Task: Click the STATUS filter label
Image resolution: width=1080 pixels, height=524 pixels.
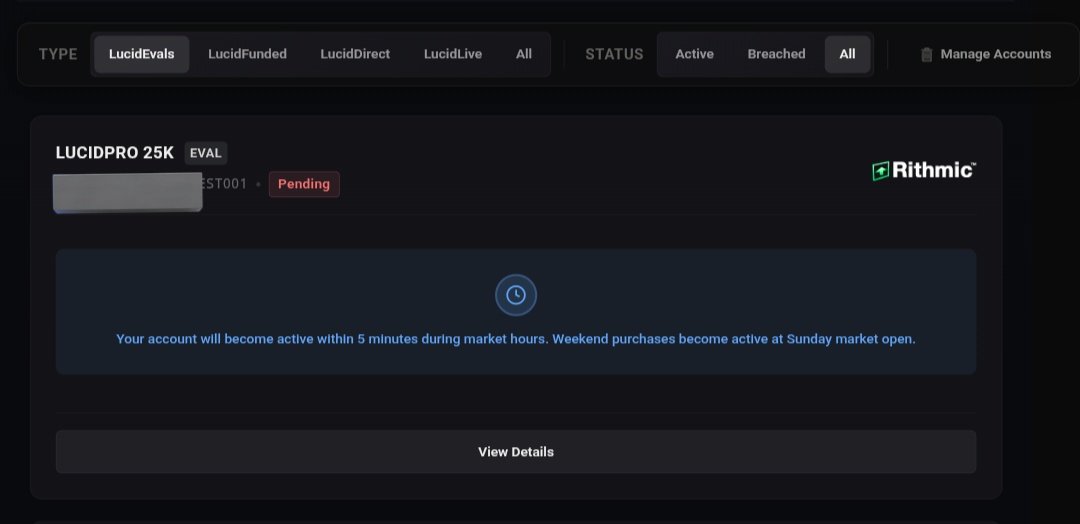Action: click(614, 54)
